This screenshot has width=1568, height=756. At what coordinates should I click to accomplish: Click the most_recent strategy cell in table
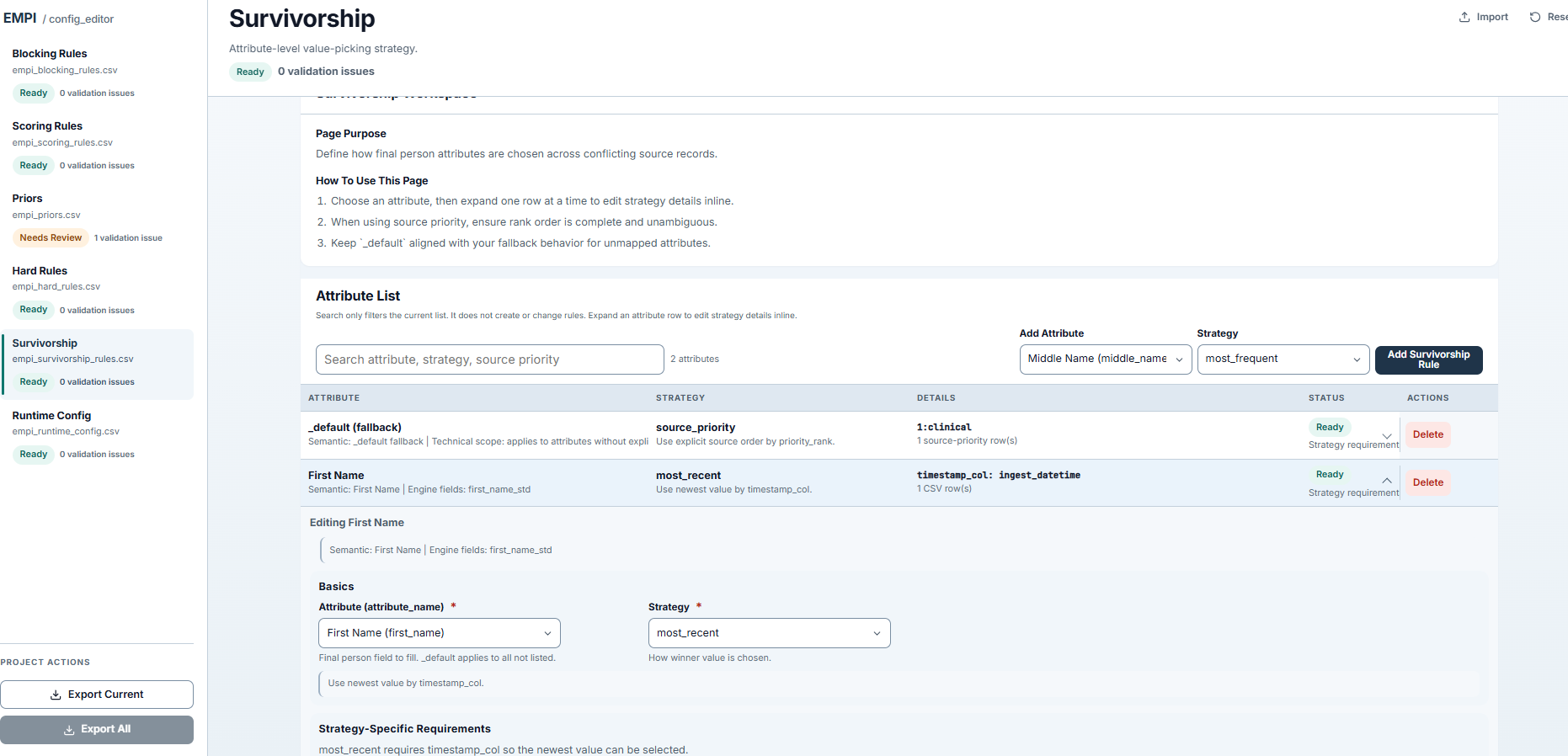(688, 475)
